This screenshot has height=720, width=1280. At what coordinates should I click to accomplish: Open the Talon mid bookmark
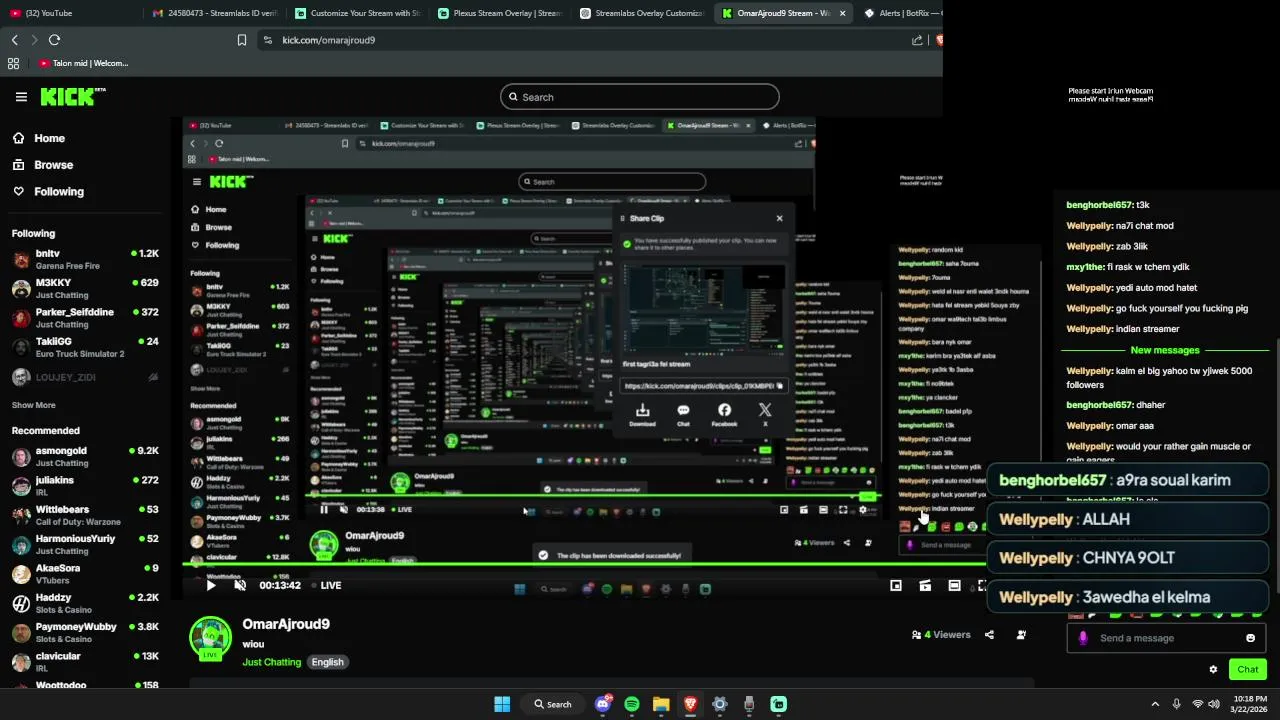pyautogui.click(x=84, y=63)
